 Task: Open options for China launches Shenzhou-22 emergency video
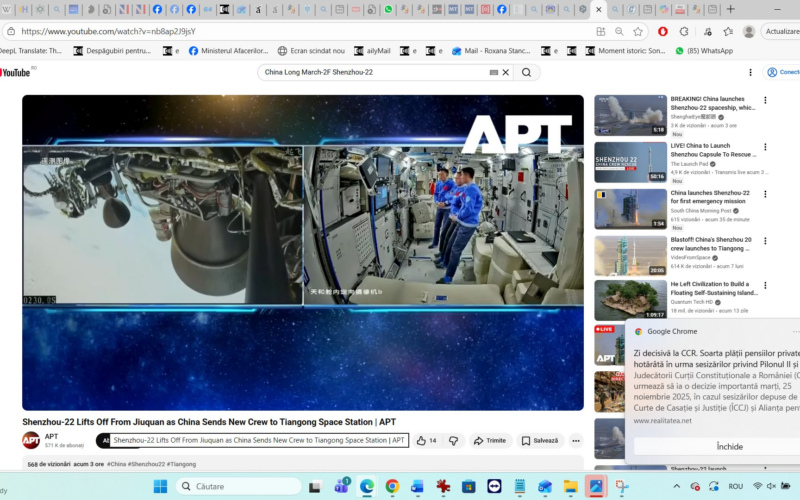tap(765, 194)
